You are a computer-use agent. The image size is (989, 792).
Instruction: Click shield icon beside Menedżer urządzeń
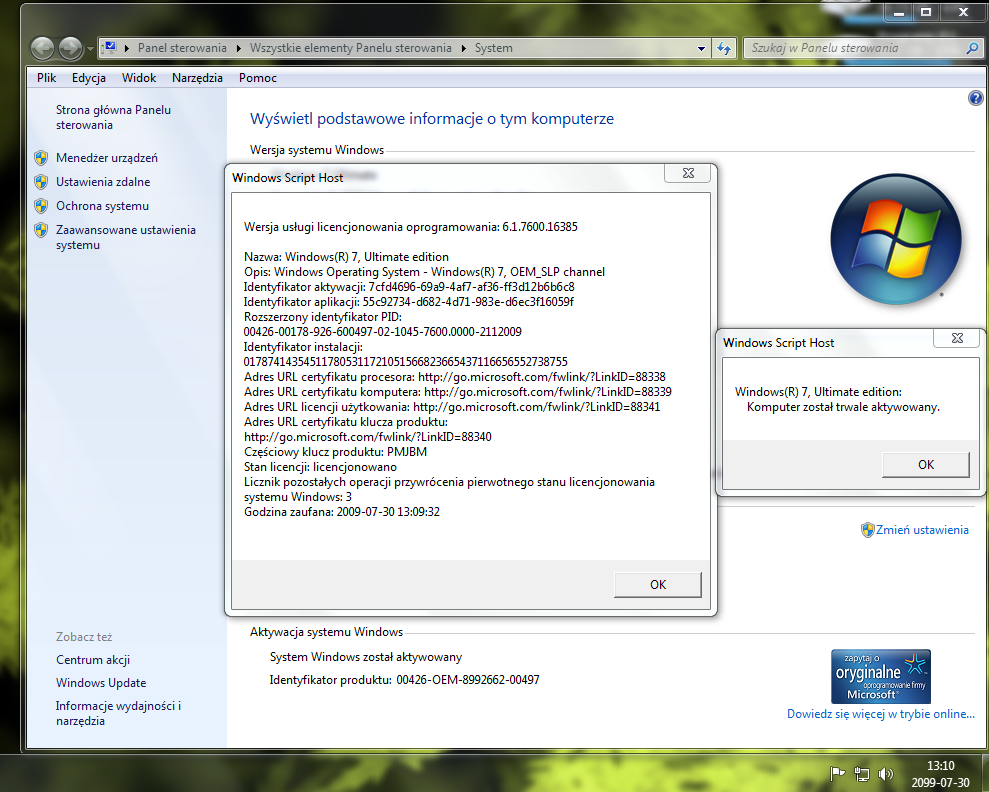pyautogui.click(x=41, y=158)
